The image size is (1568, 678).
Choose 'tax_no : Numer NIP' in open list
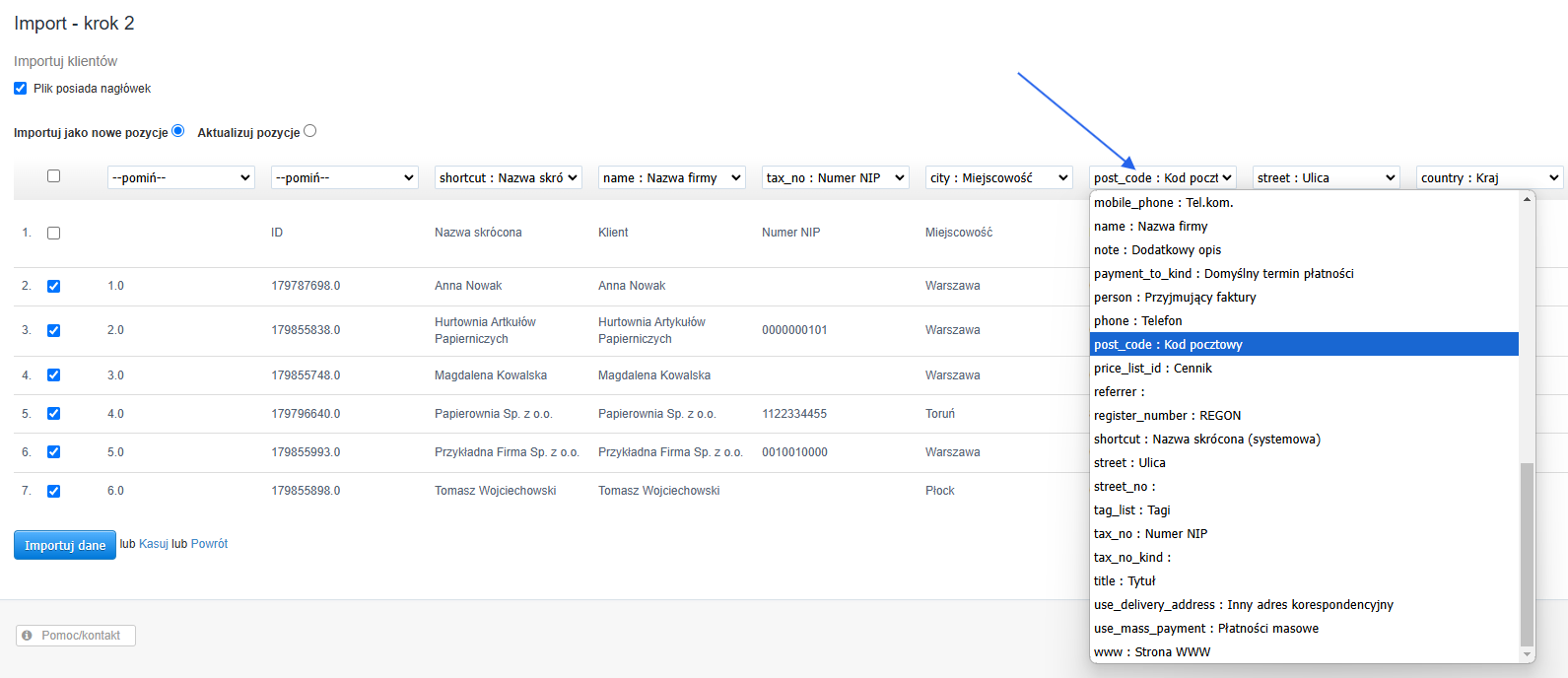(x=1304, y=533)
